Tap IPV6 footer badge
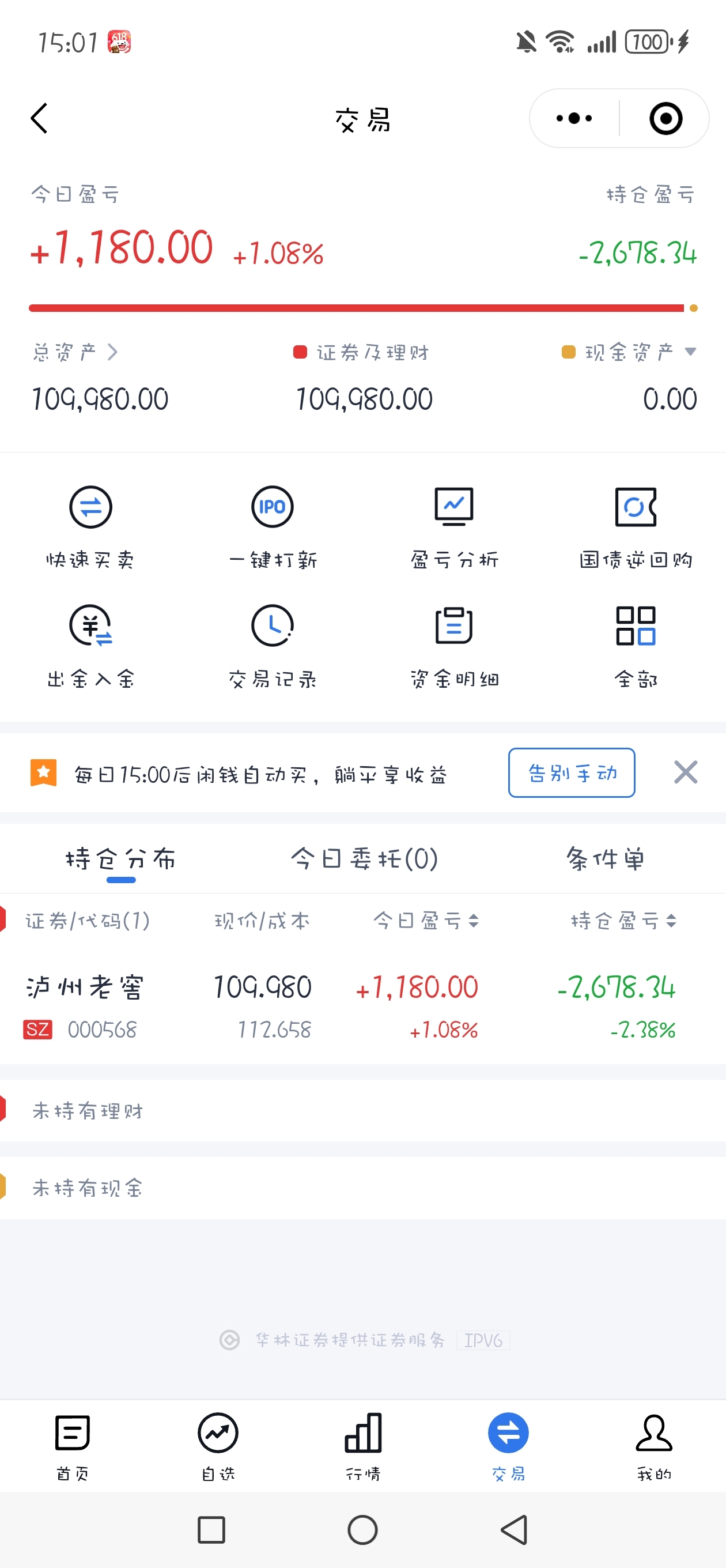 point(483,1340)
